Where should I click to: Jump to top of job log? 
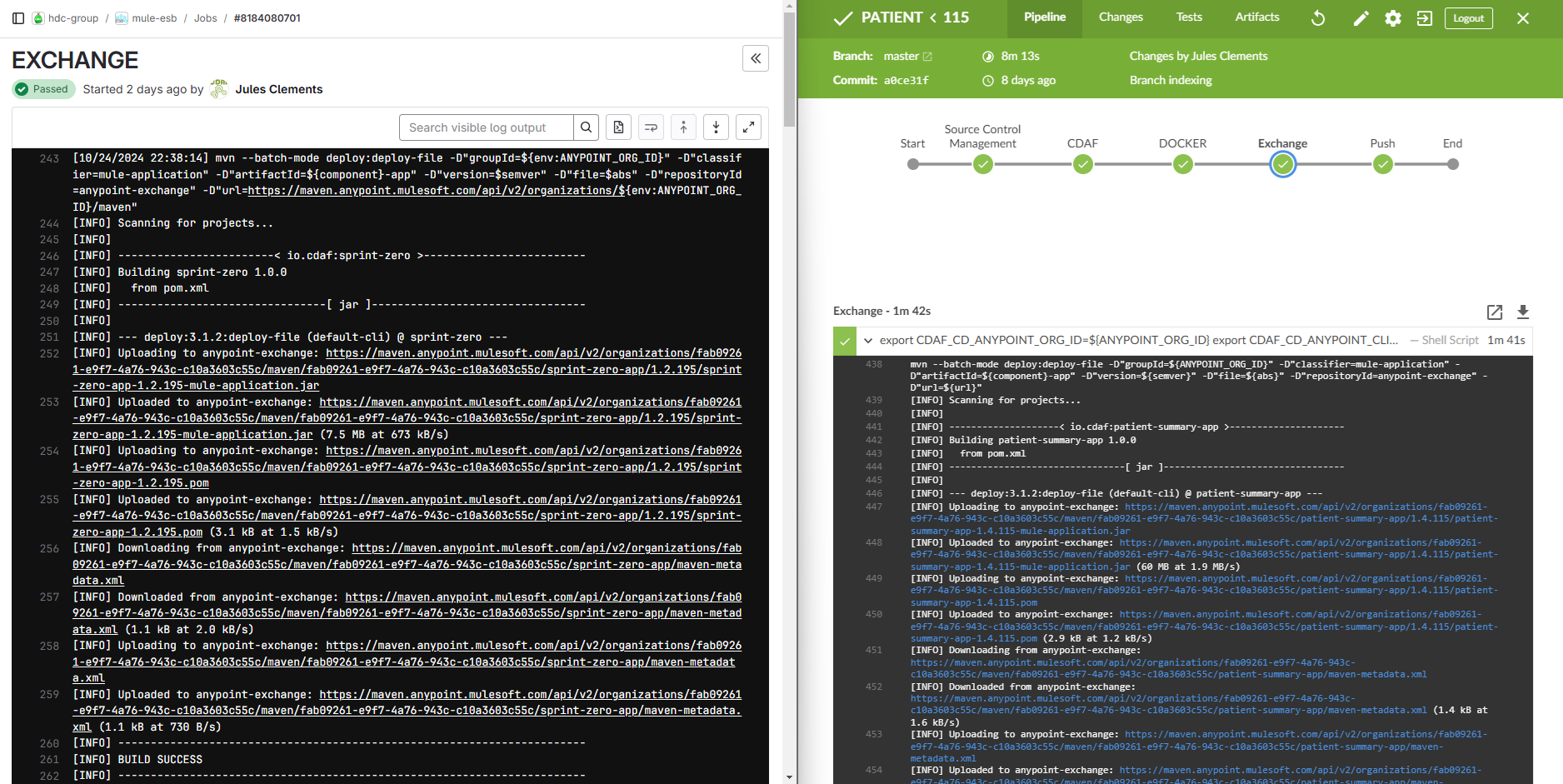tap(683, 127)
